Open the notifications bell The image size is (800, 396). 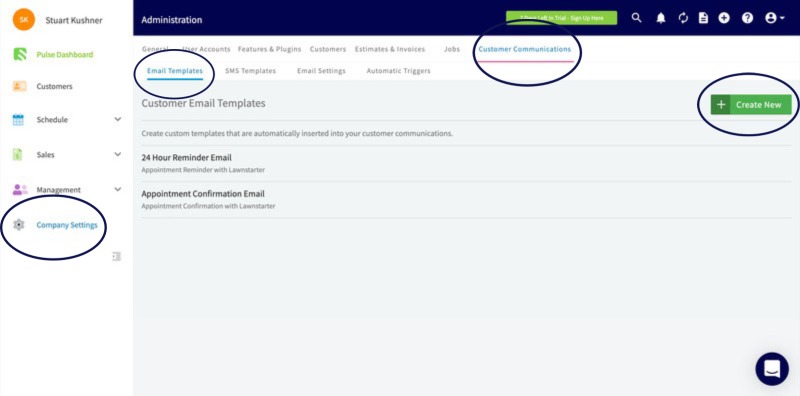[661, 18]
